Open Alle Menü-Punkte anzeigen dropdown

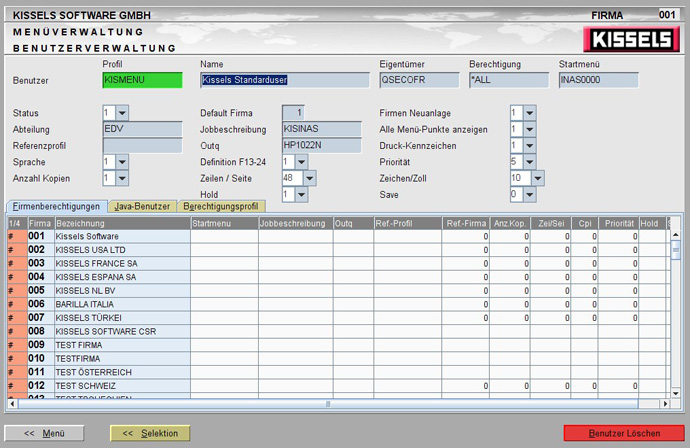(530, 129)
